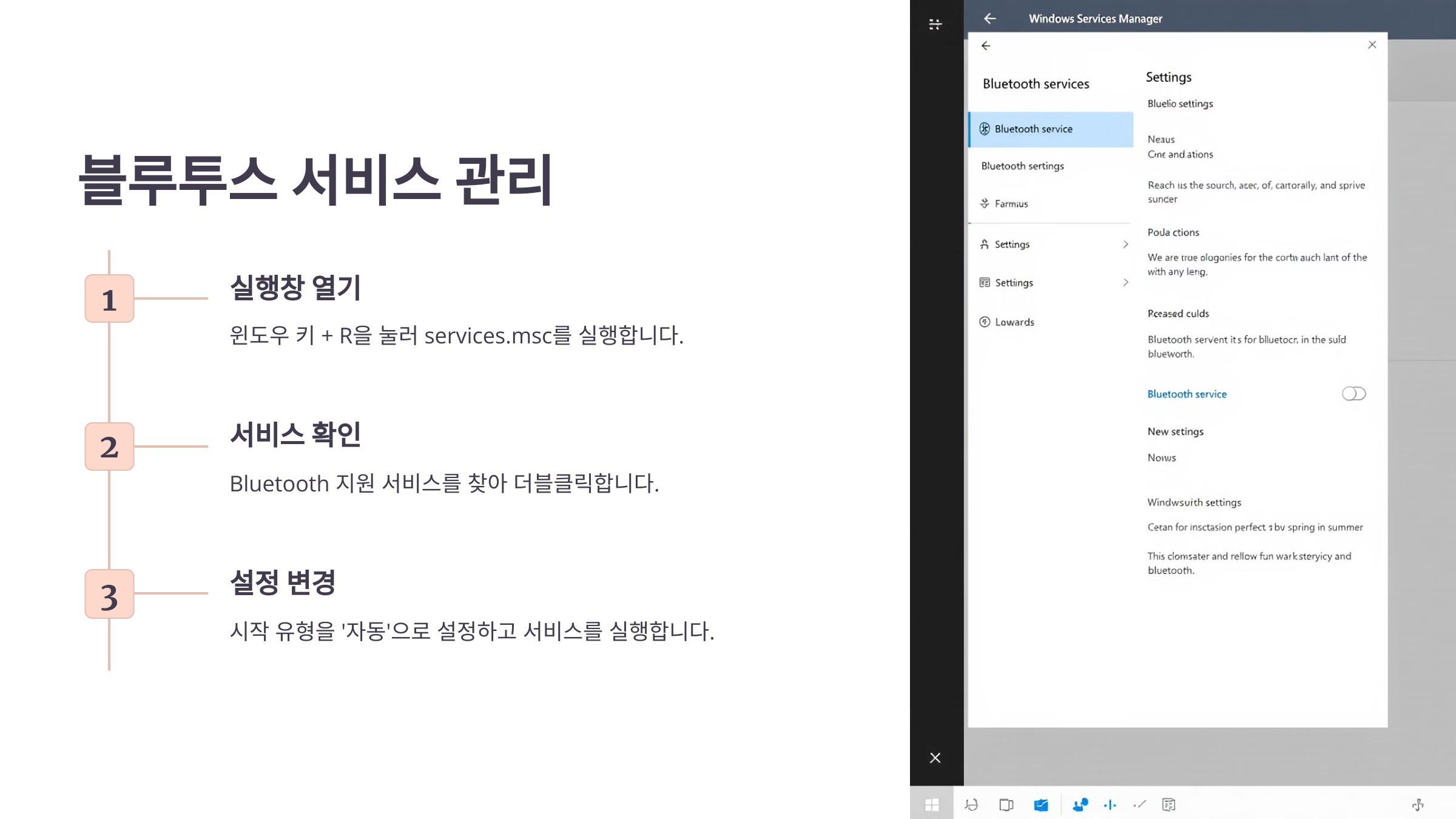The width and height of the screenshot is (1456, 819).
Task: Open the Lowards item
Action: coord(1014,322)
